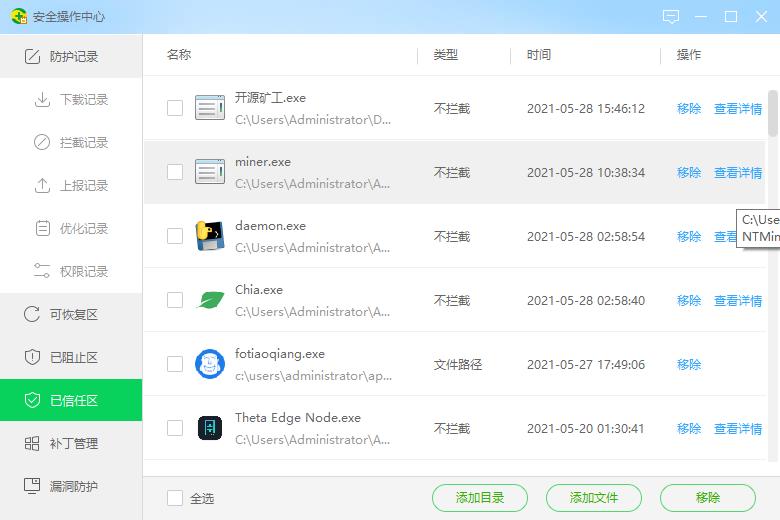The width and height of the screenshot is (780, 520).
Task: Click the 文件路径 type cell
Action: [458, 365]
